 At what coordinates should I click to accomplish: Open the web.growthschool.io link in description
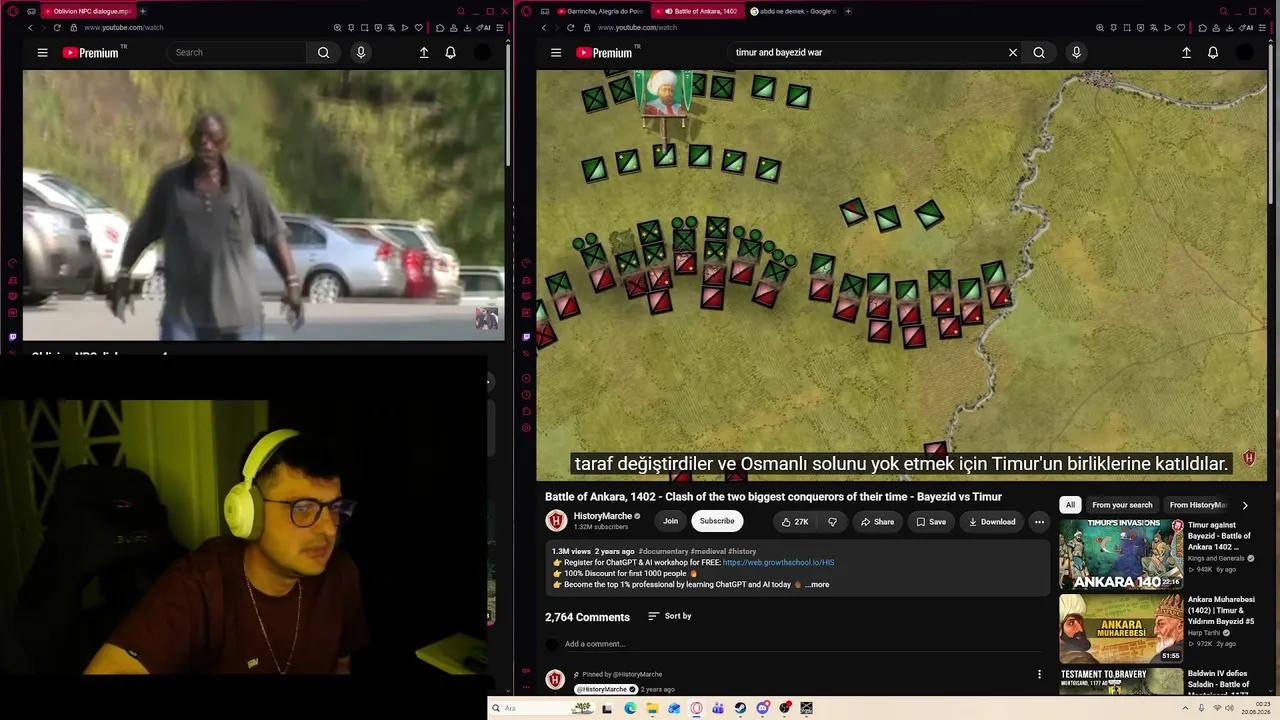click(x=778, y=563)
